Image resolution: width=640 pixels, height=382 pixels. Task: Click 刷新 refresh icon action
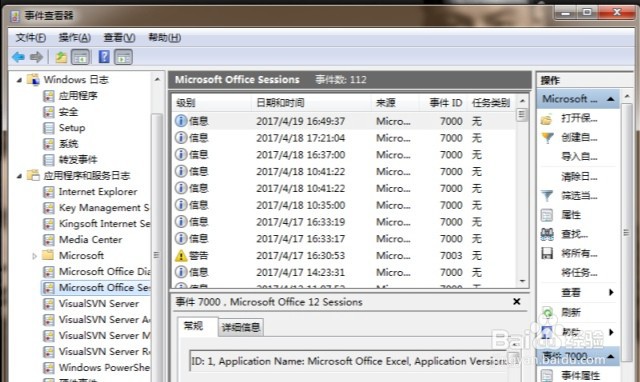(x=547, y=313)
